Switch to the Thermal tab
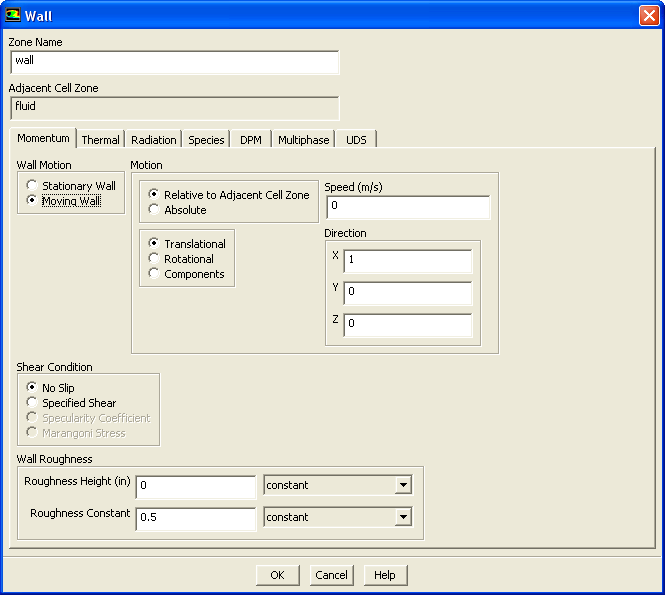Image resolution: width=665 pixels, height=595 pixels. pyautogui.click(x=101, y=140)
